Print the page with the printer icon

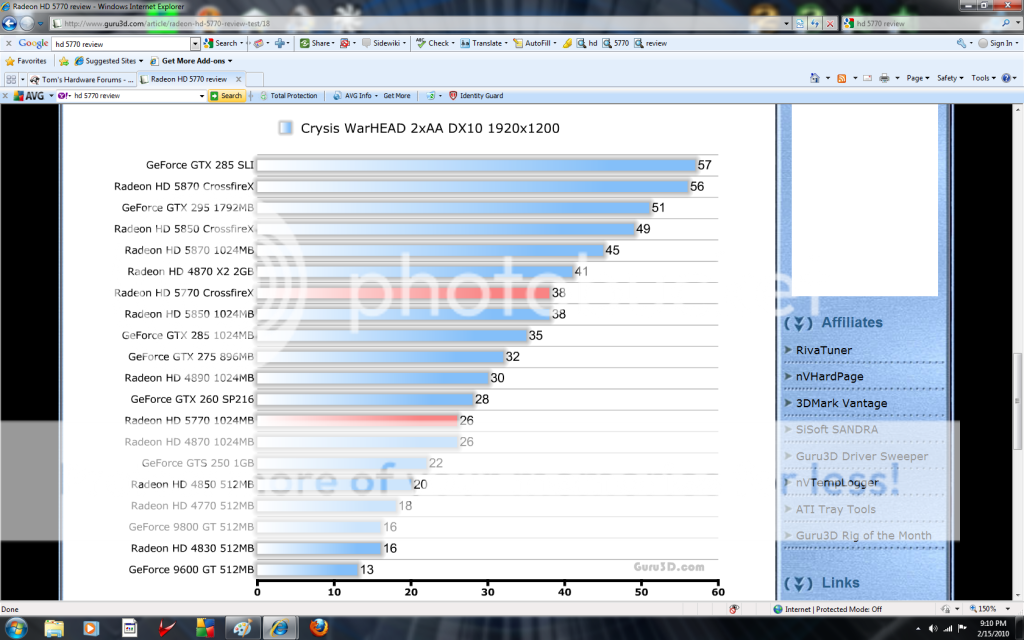click(x=884, y=78)
